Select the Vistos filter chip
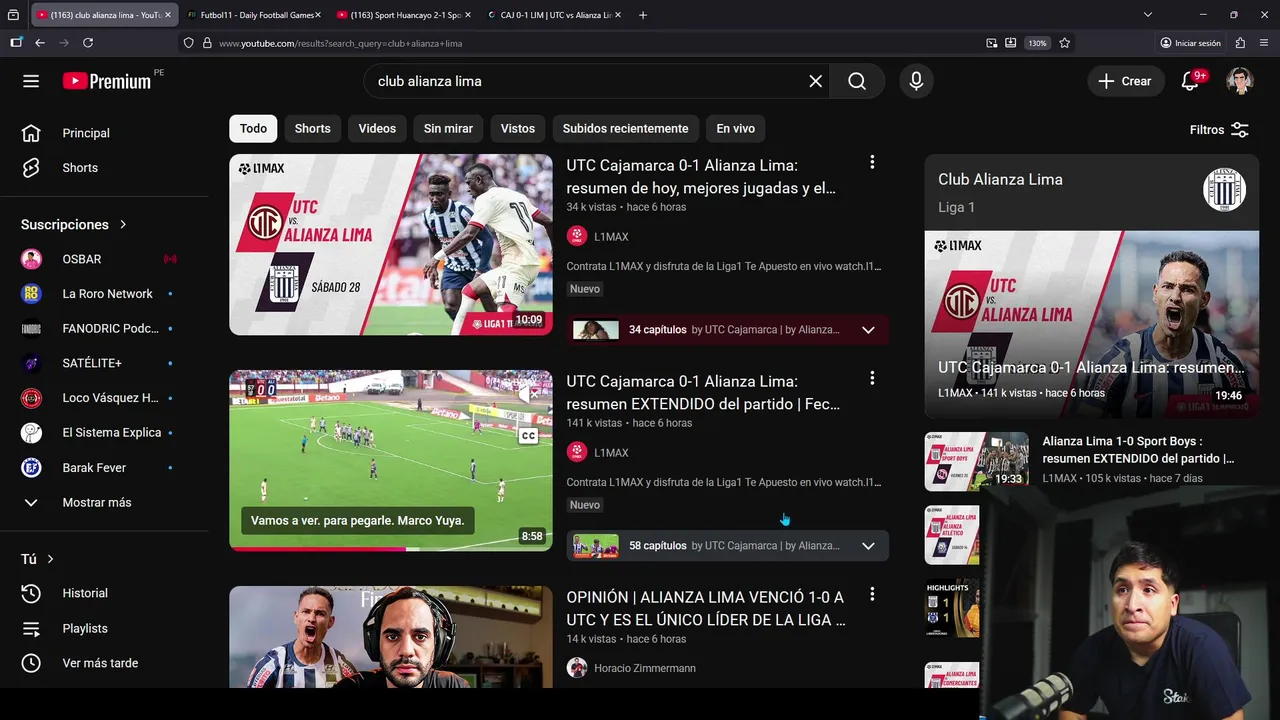This screenshot has width=1280, height=720. [518, 129]
